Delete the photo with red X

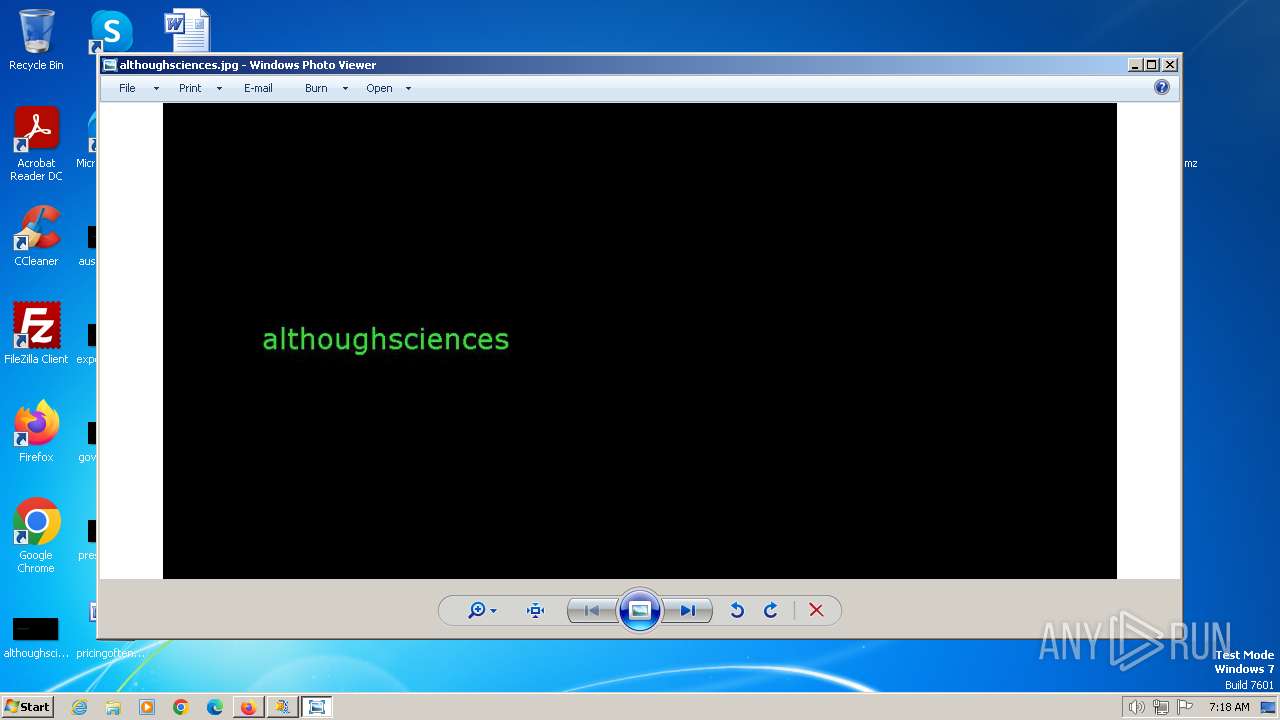pos(816,610)
